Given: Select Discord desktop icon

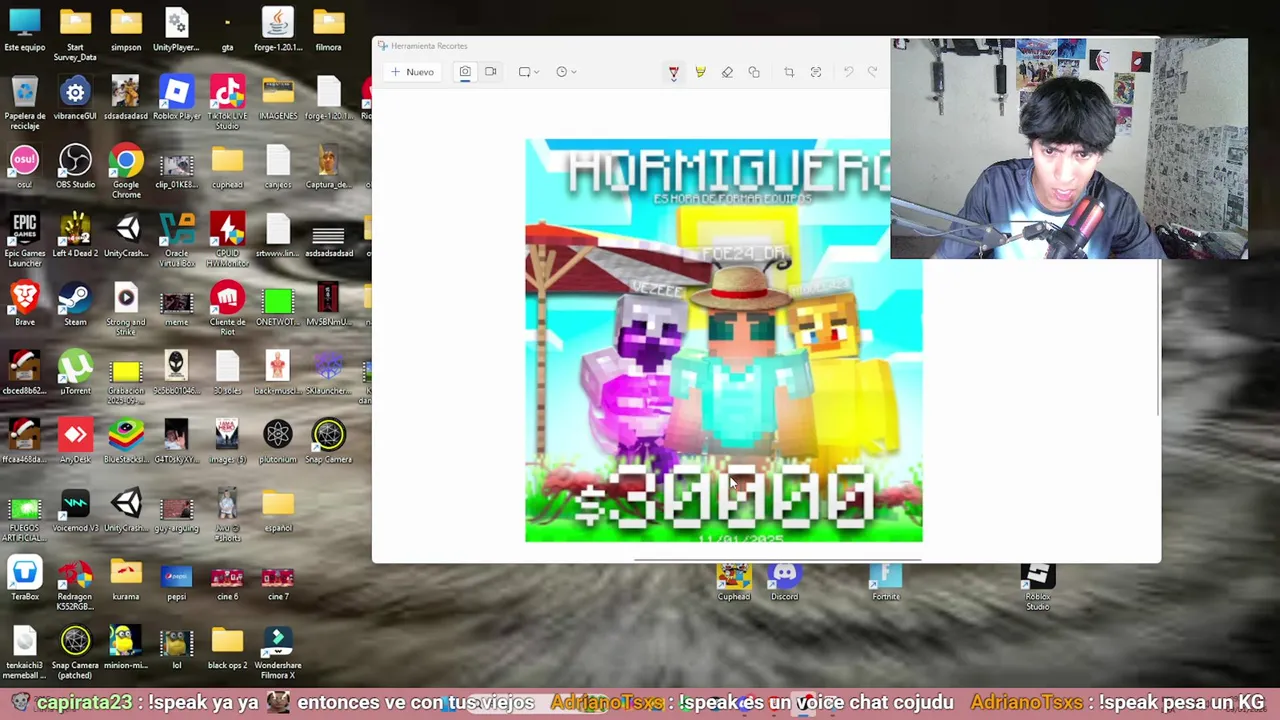Looking at the screenshot, I should (784, 582).
